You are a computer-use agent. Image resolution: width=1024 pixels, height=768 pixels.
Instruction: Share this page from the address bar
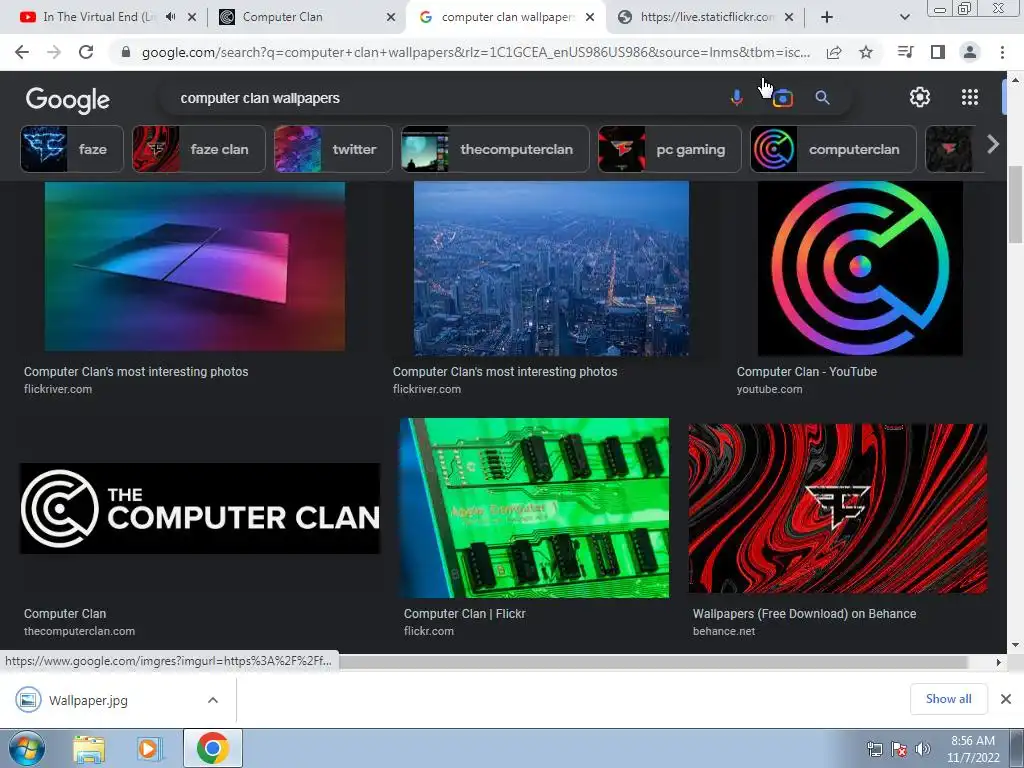click(x=834, y=52)
